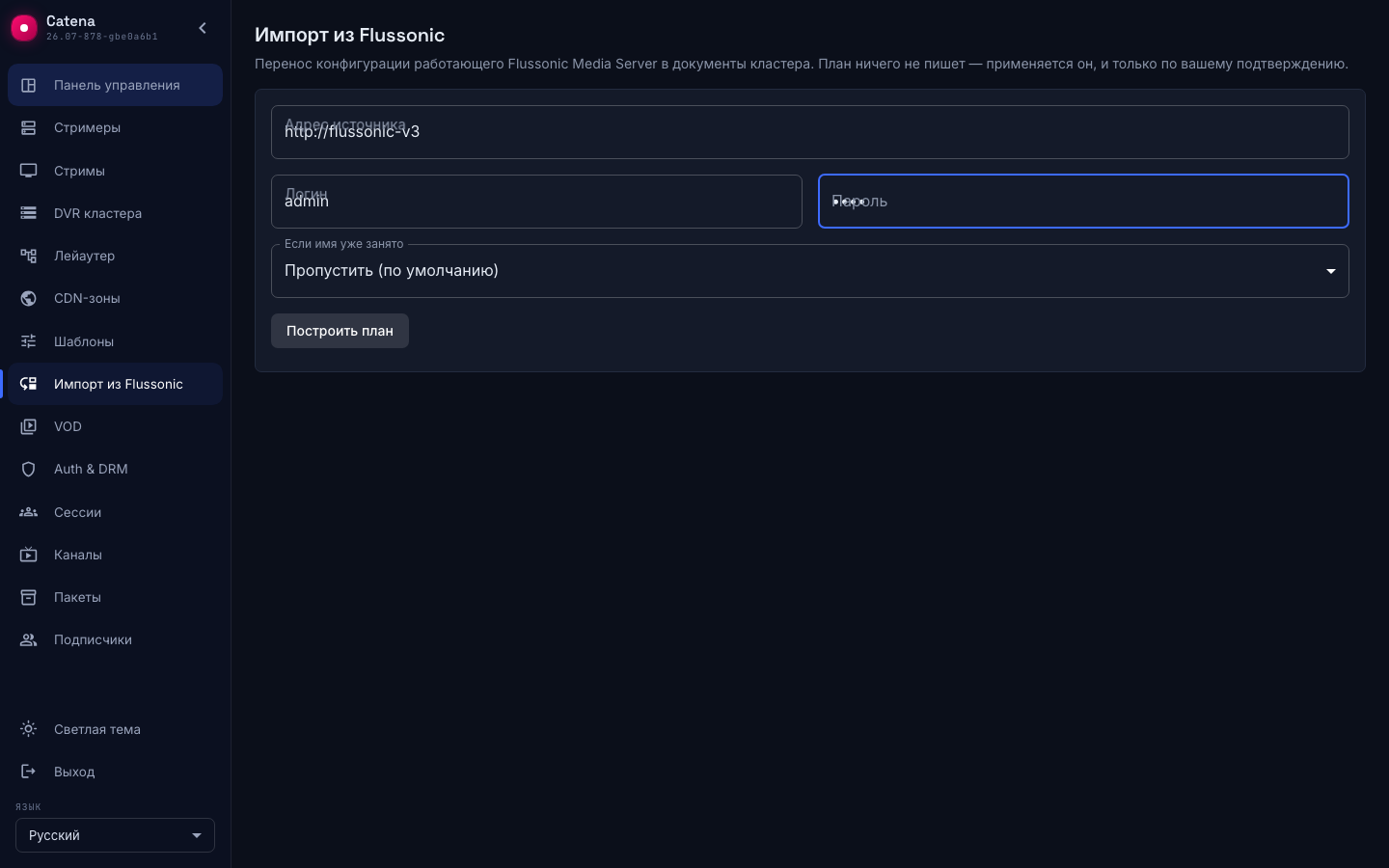
Task: Click the Импорт из Flussonic icon
Action: coord(29,384)
